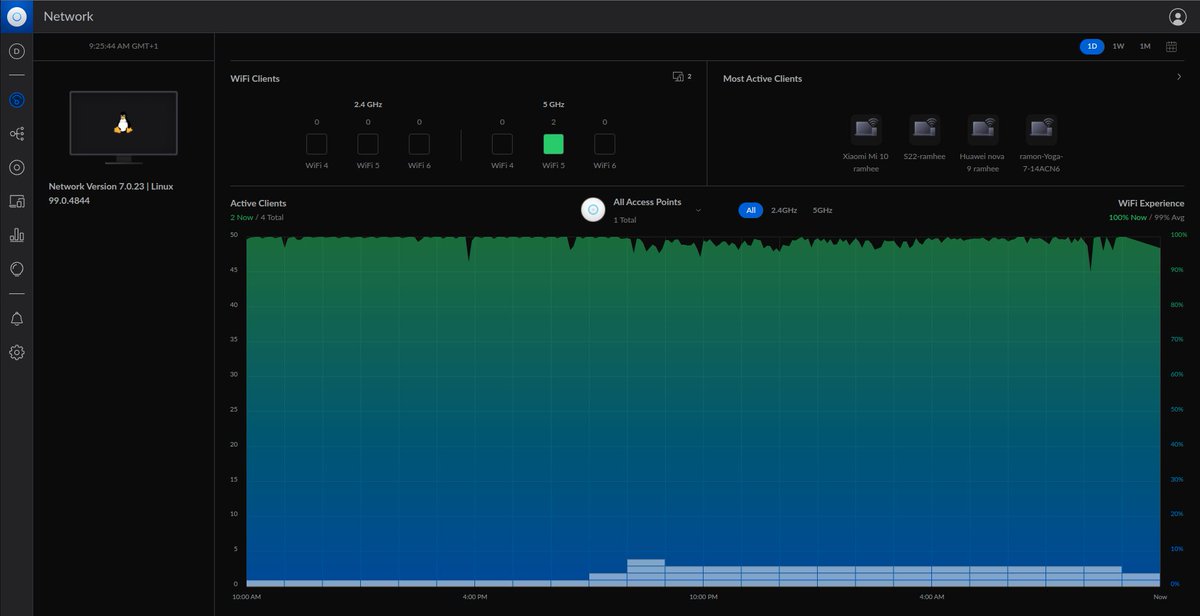Expand the All Access Points dropdown
Viewport: 1200px width, 616px height.
[698, 210]
